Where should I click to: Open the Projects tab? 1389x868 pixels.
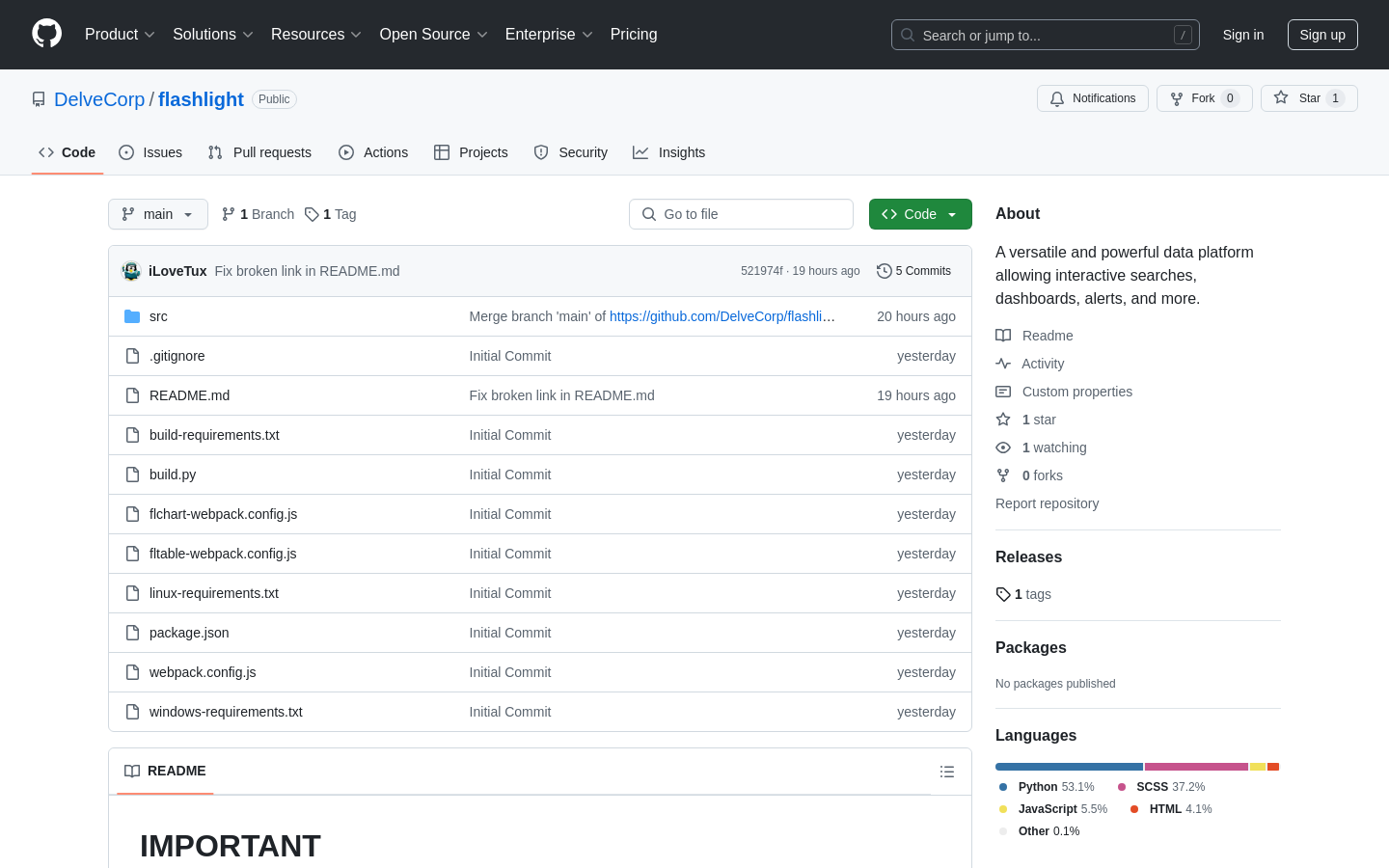(x=471, y=152)
